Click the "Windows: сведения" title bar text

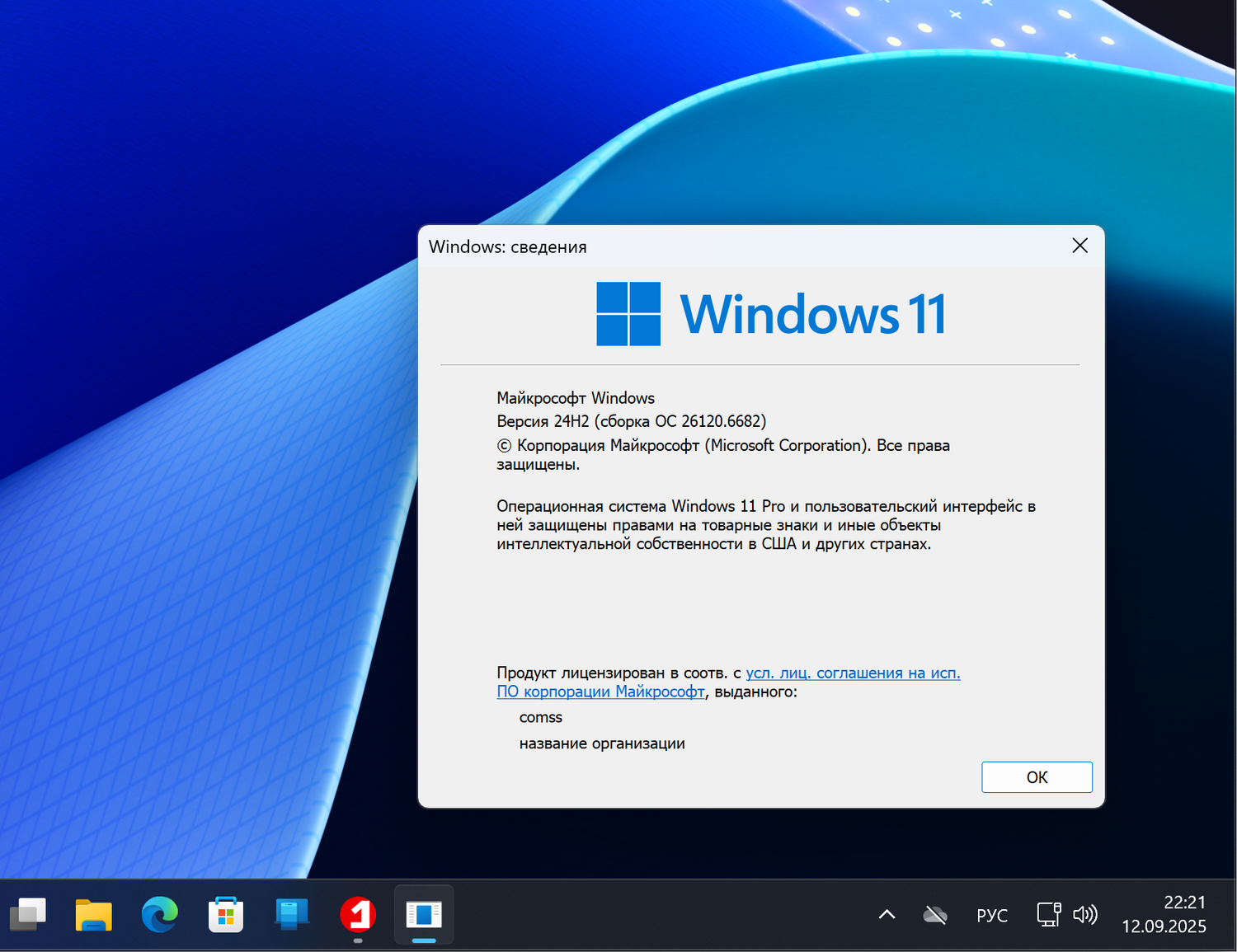[x=508, y=246]
